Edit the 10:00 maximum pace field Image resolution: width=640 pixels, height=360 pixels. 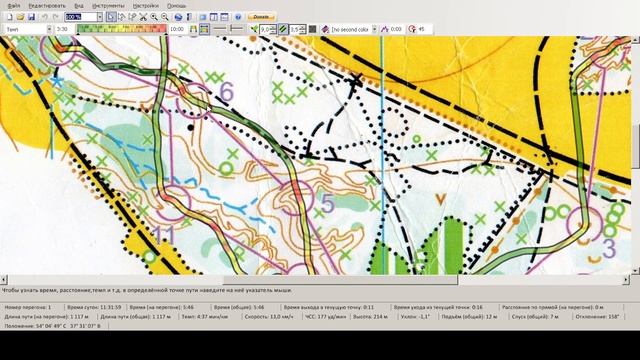pyautogui.click(x=177, y=29)
